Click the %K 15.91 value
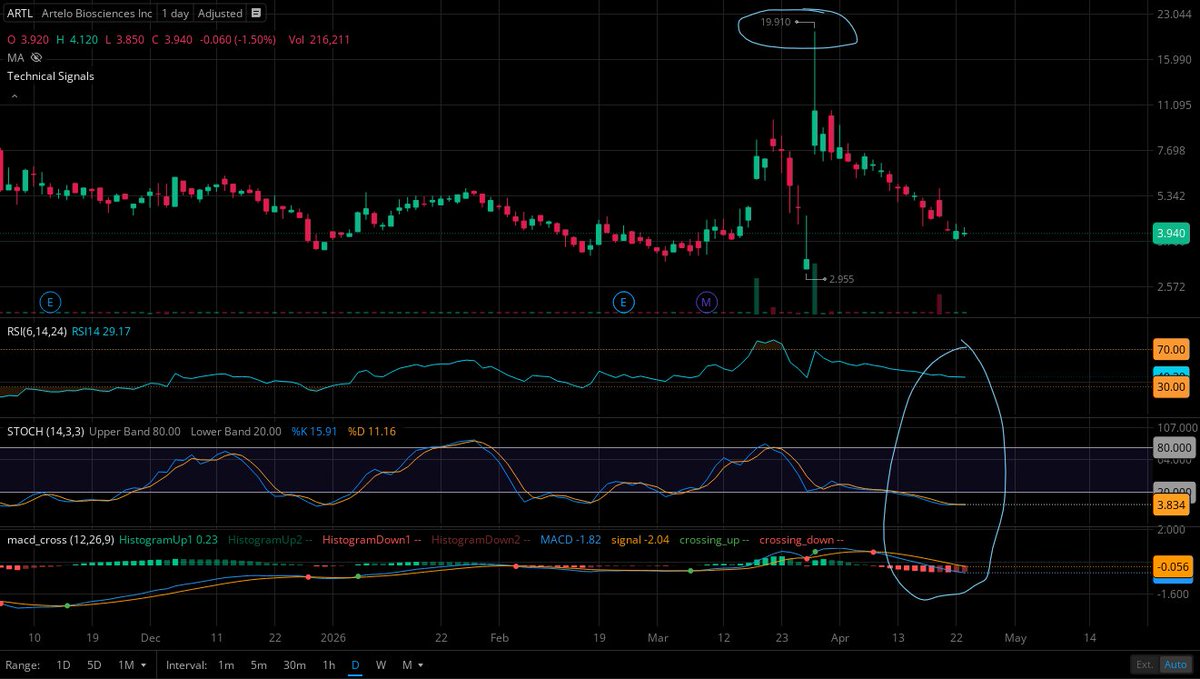Viewport: 1200px width, 679px height. pos(316,431)
